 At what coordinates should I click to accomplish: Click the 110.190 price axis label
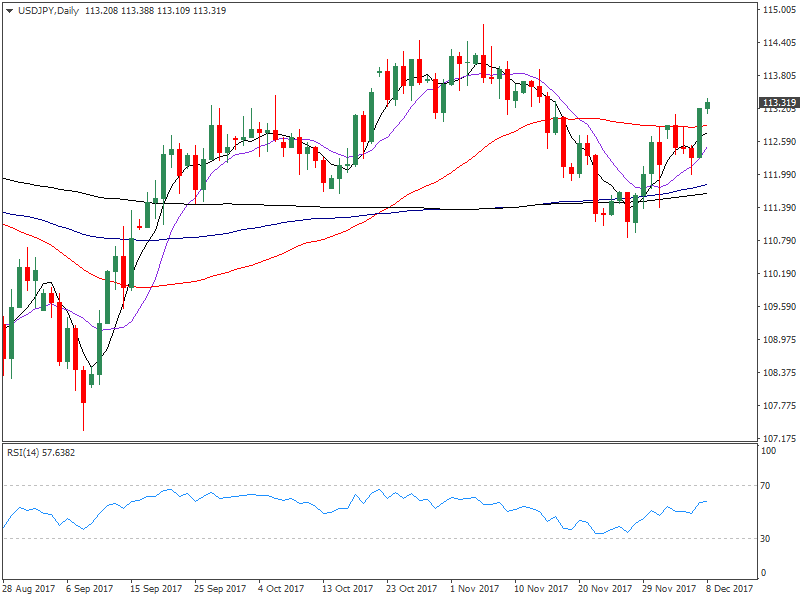pos(778,273)
